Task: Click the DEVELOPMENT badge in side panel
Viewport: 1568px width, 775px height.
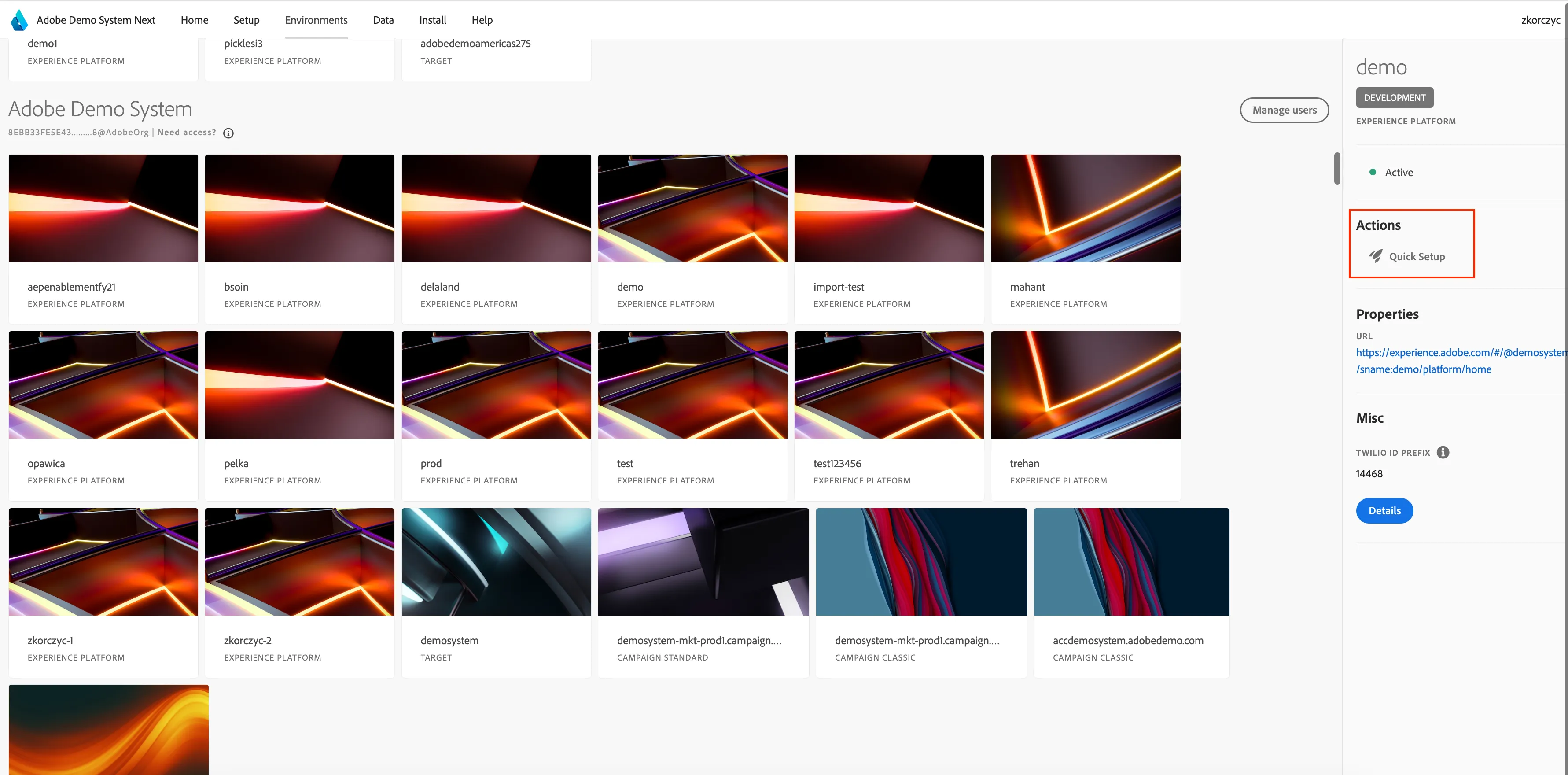Action: tap(1395, 97)
